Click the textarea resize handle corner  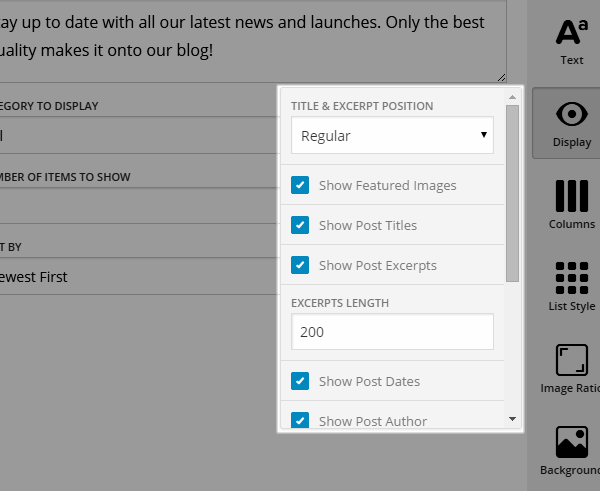[x=502, y=78]
